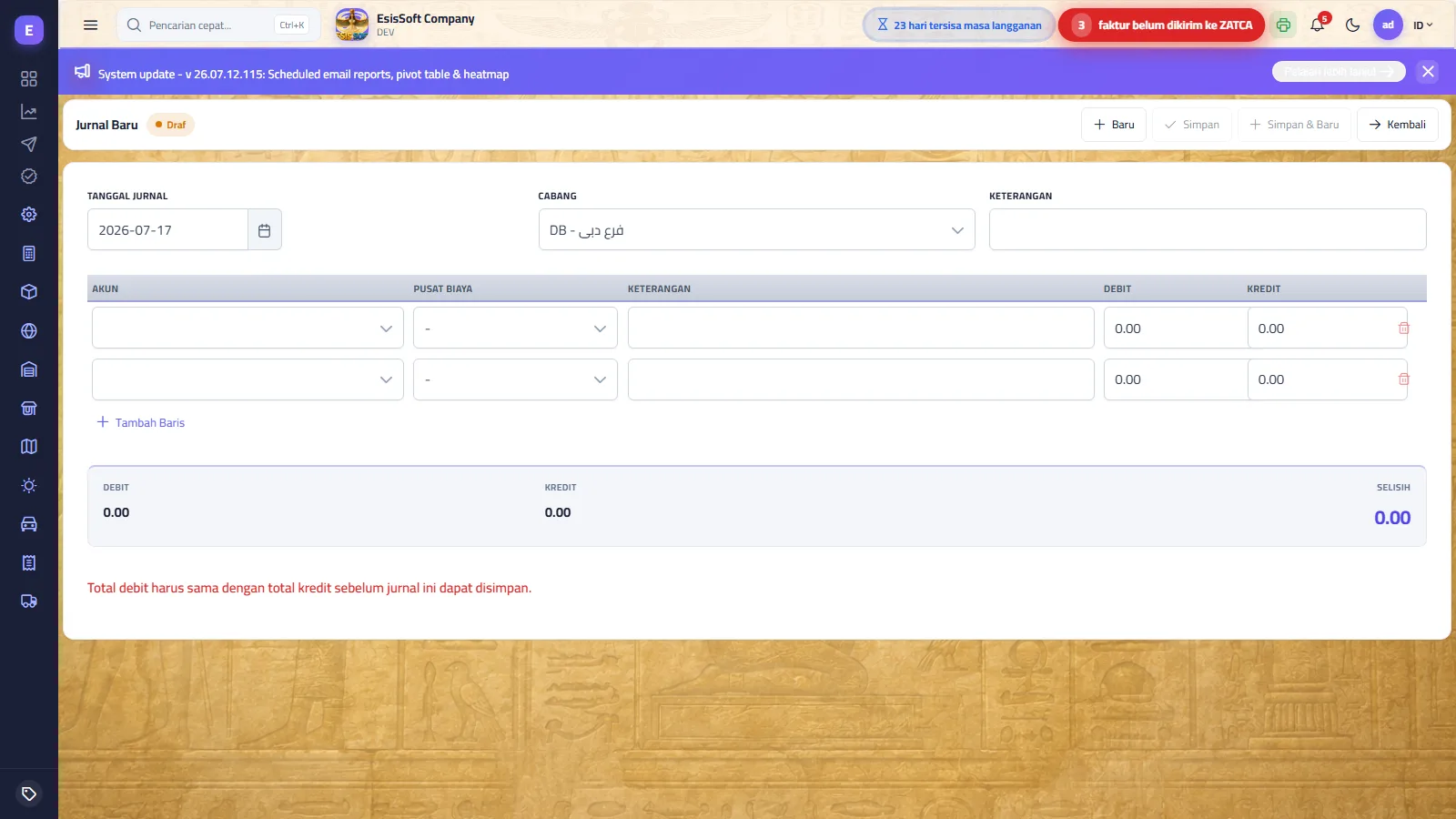Open the ID language dropdown

[x=1422, y=25]
